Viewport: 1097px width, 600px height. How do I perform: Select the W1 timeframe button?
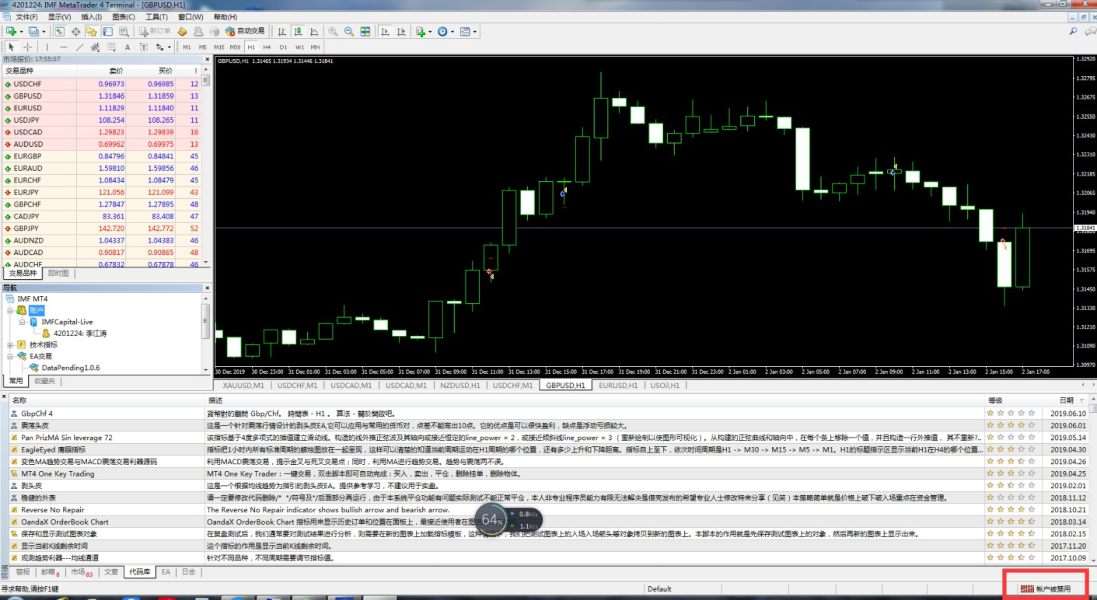[x=299, y=47]
